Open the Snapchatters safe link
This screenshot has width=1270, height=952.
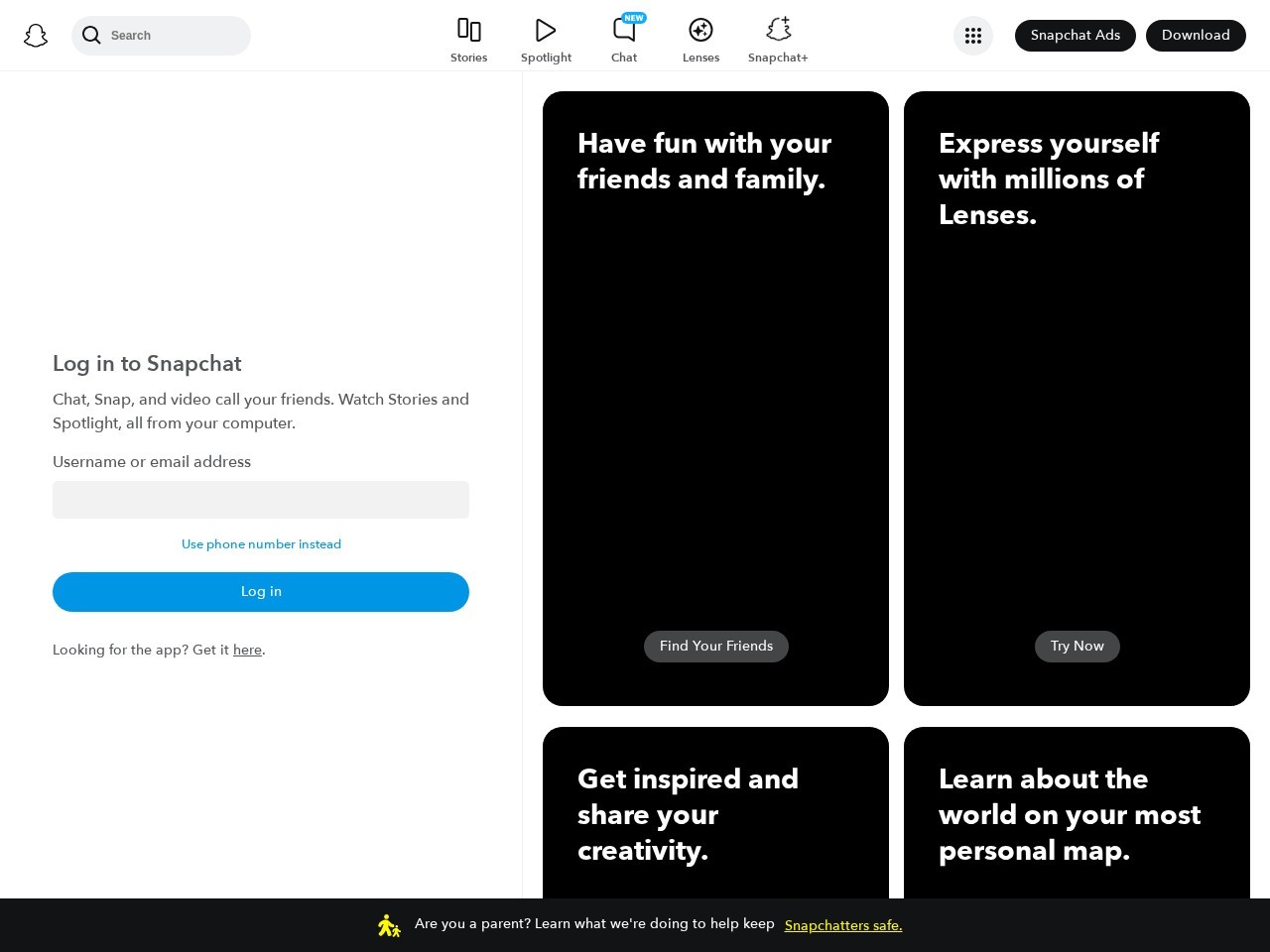point(842,925)
